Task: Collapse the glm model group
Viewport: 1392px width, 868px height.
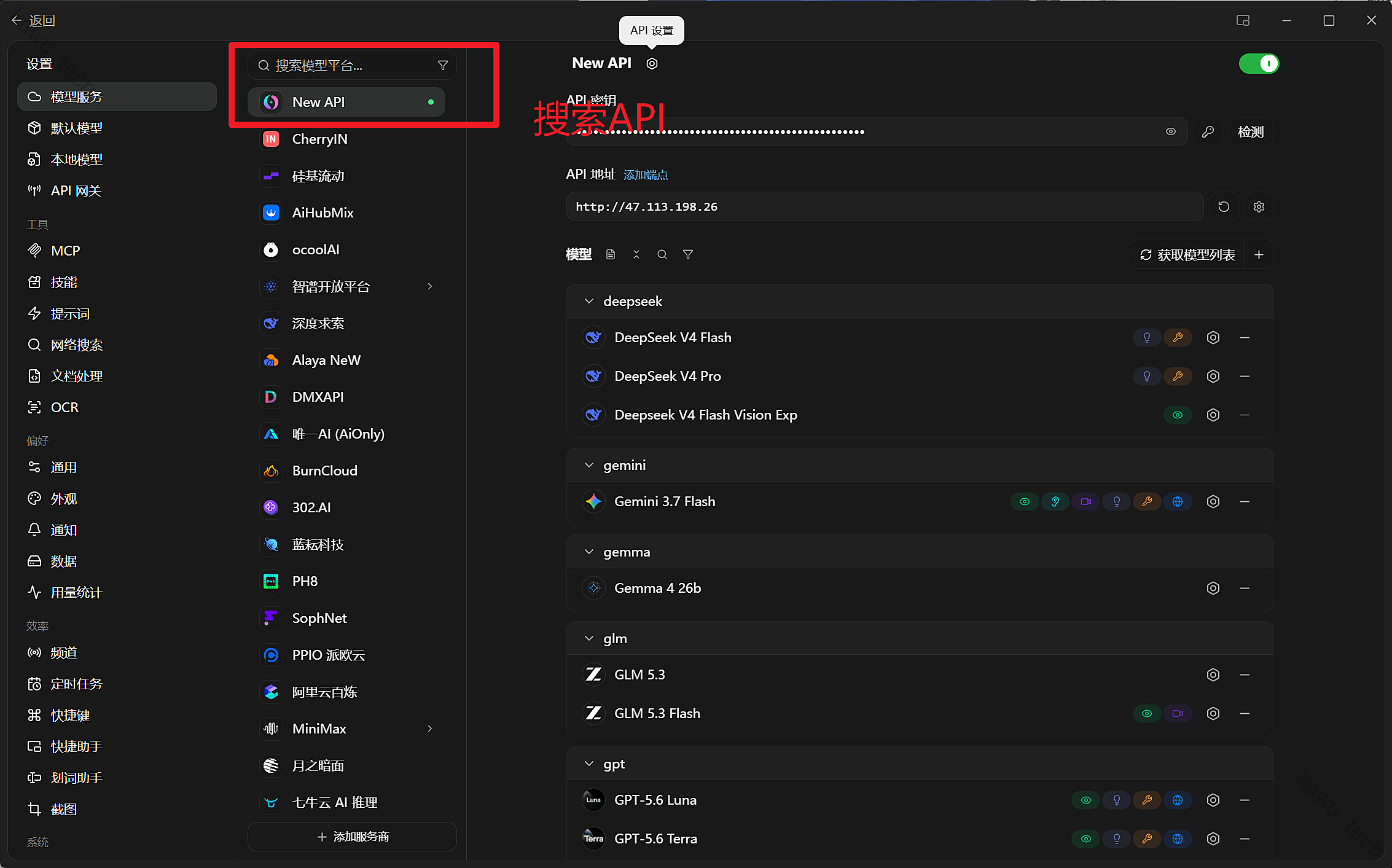Action: click(x=589, y=638)
